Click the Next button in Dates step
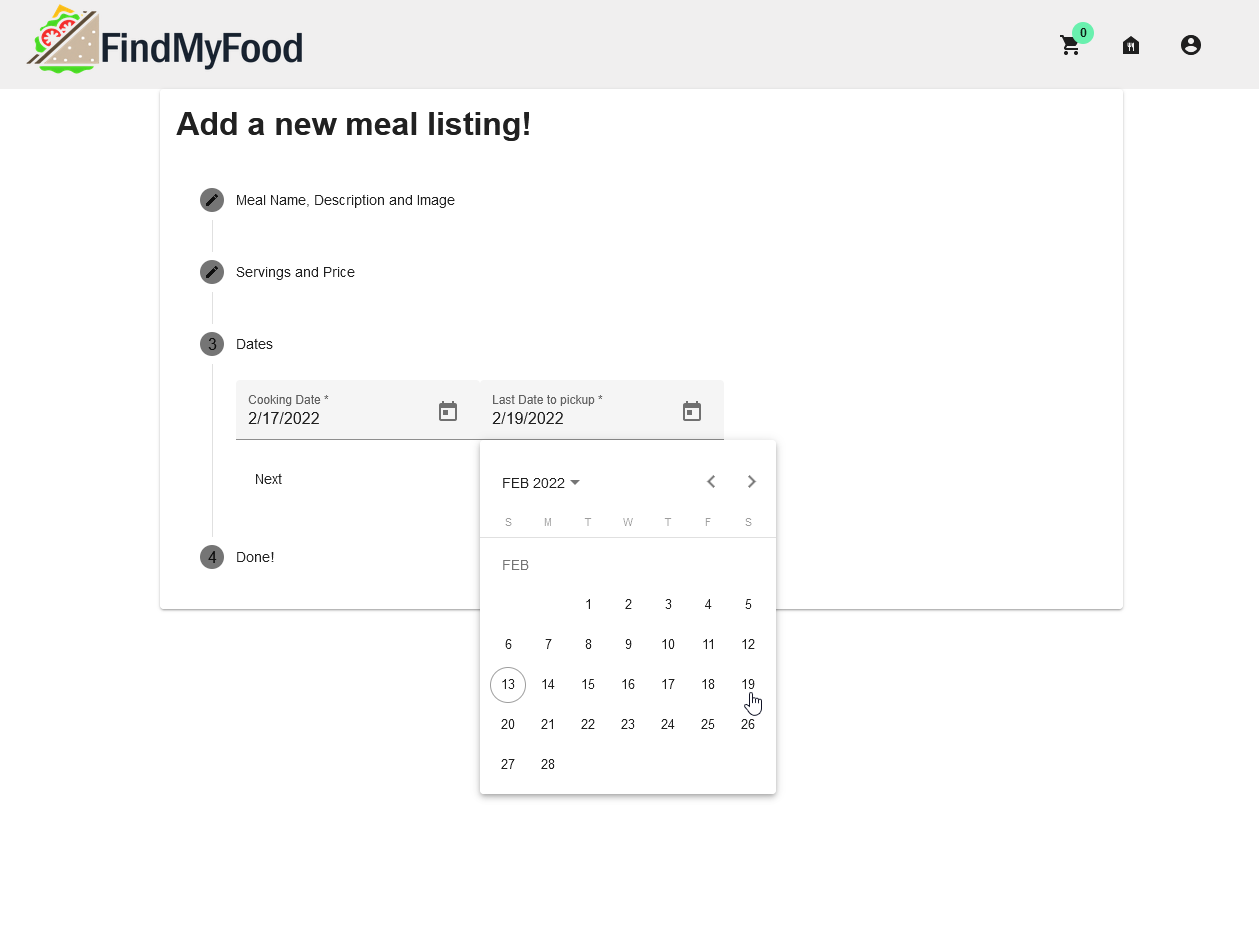 click(x=268, y=479)
